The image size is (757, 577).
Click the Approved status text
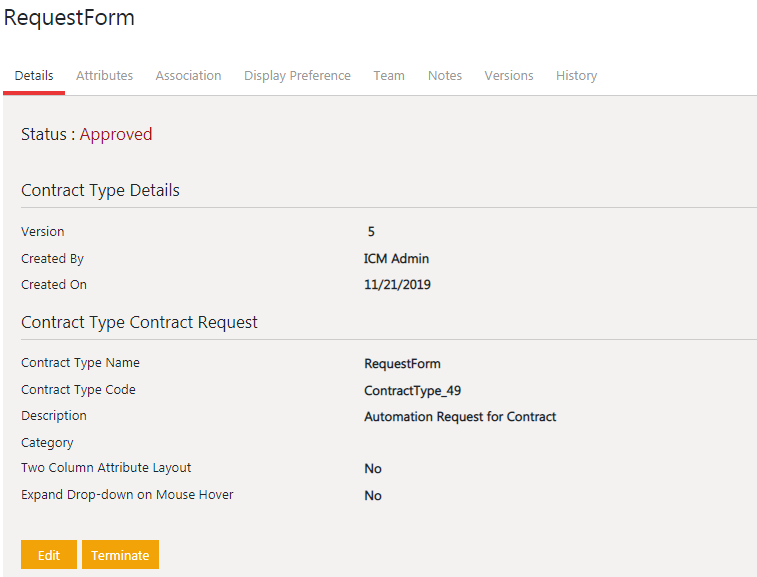point(116,134)
